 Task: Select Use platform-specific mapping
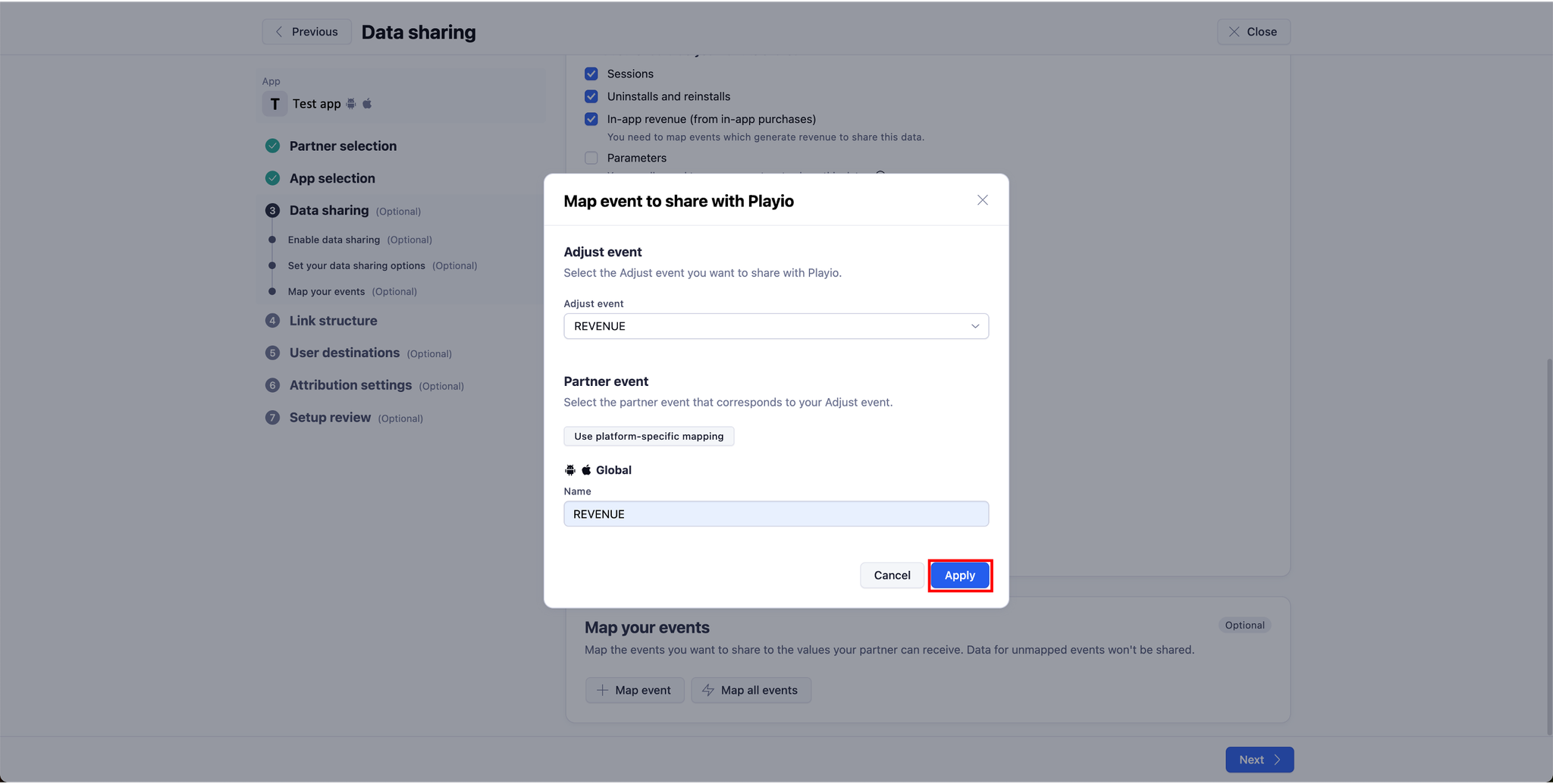click(x=648, y=436)
